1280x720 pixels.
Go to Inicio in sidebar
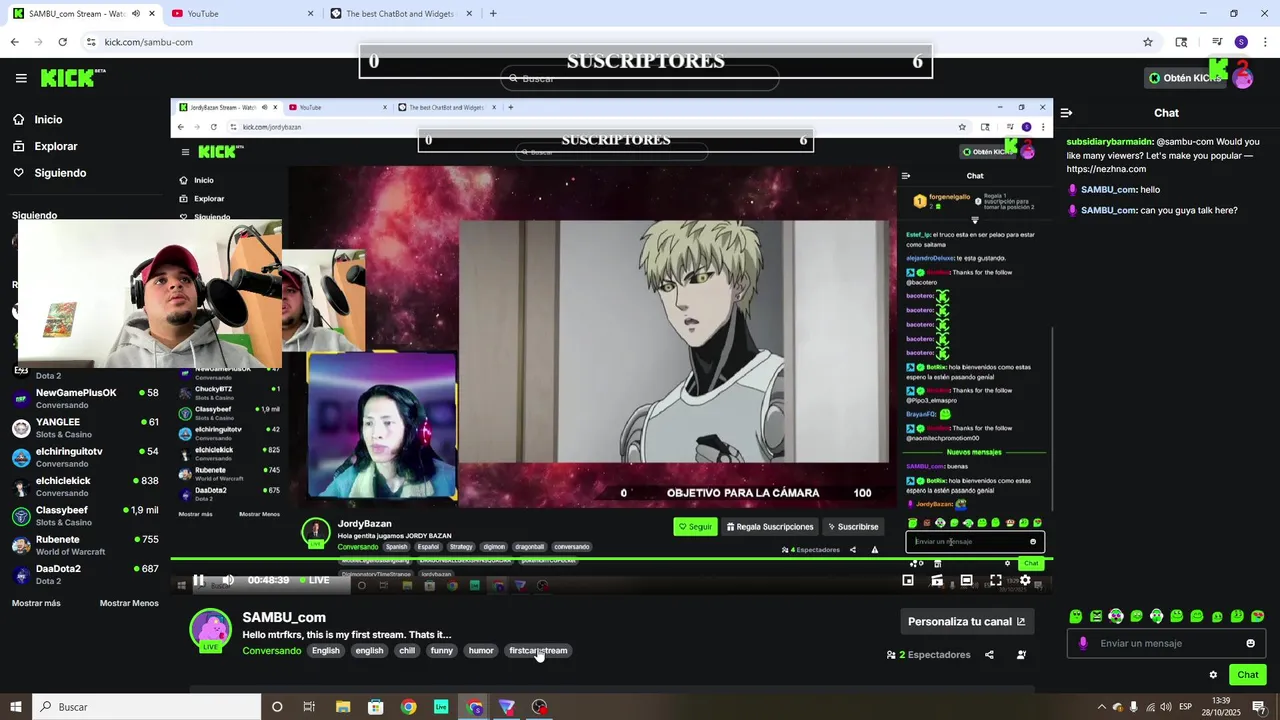[x=48, y=119]
